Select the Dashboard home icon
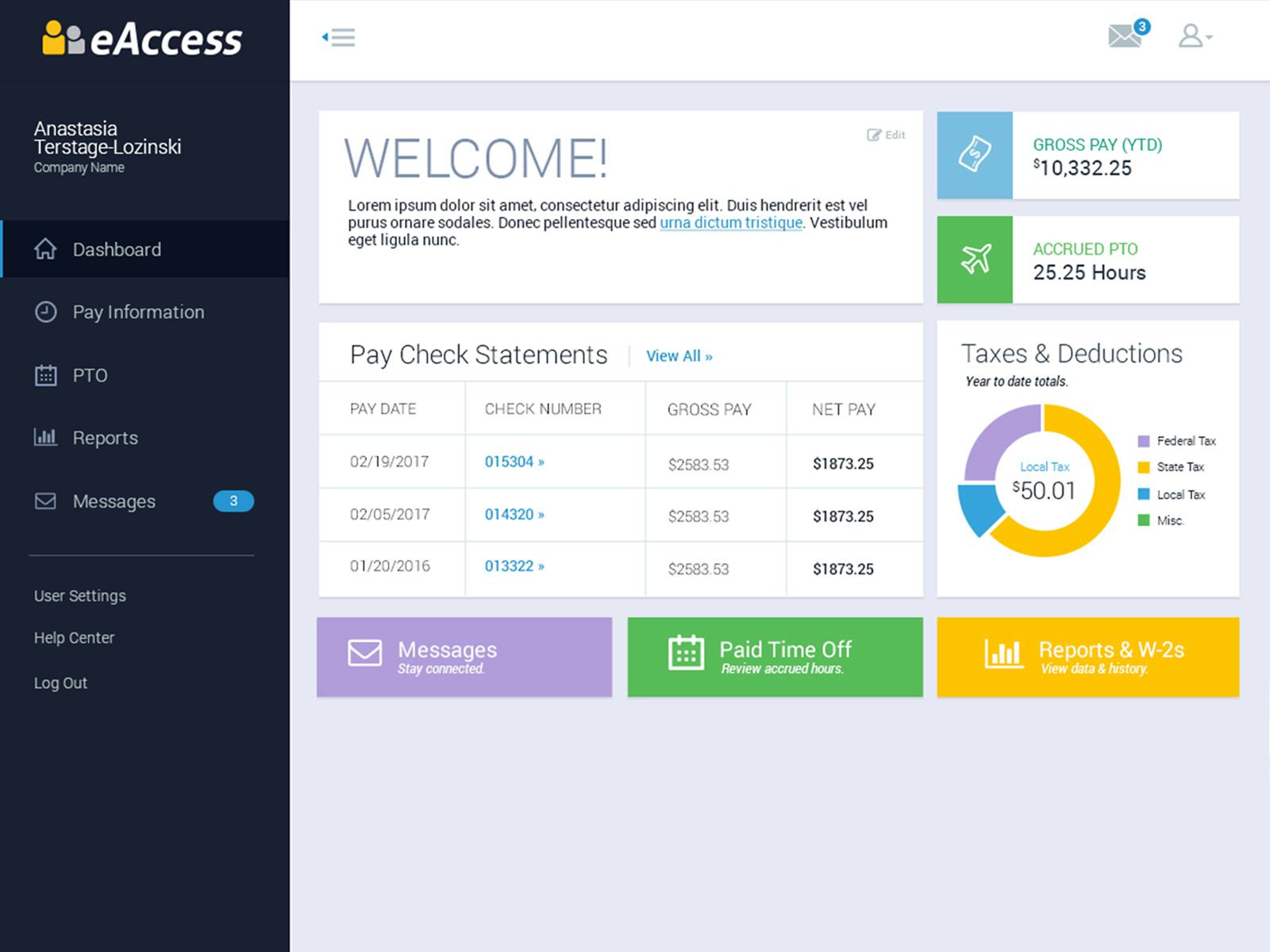This screenshot has height=952, width=1270. 45,248
